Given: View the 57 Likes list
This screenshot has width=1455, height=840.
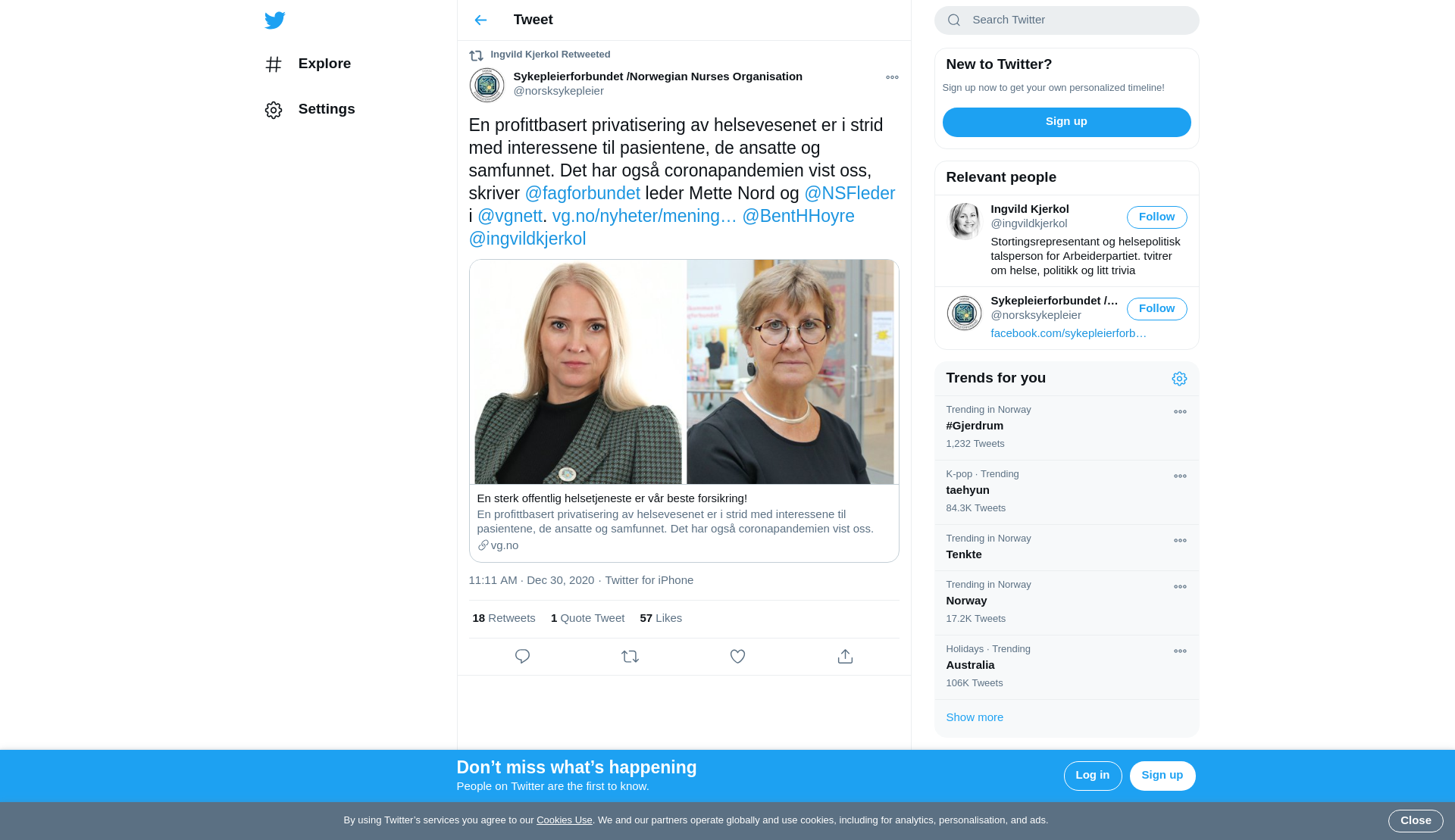Looking at the screenshot, I should tap(661, 618).
